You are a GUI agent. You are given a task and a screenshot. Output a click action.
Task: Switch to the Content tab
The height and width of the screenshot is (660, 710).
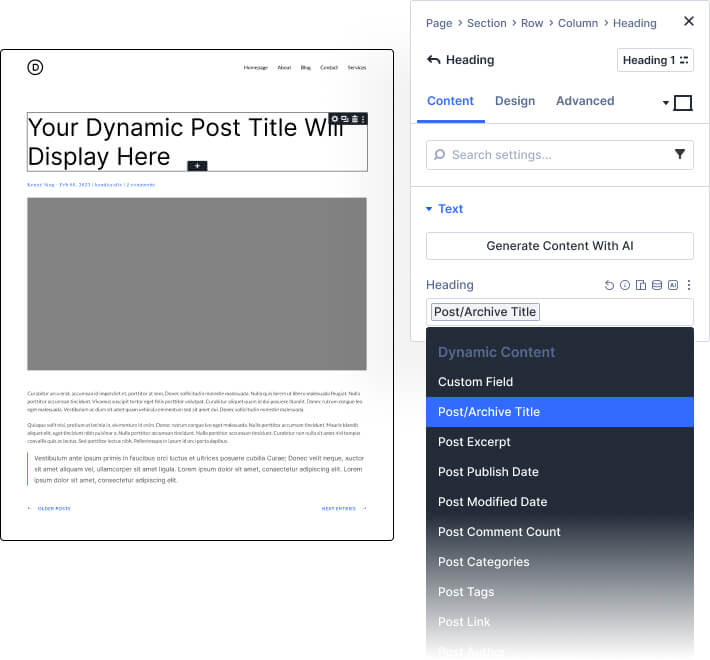[450, 101]
